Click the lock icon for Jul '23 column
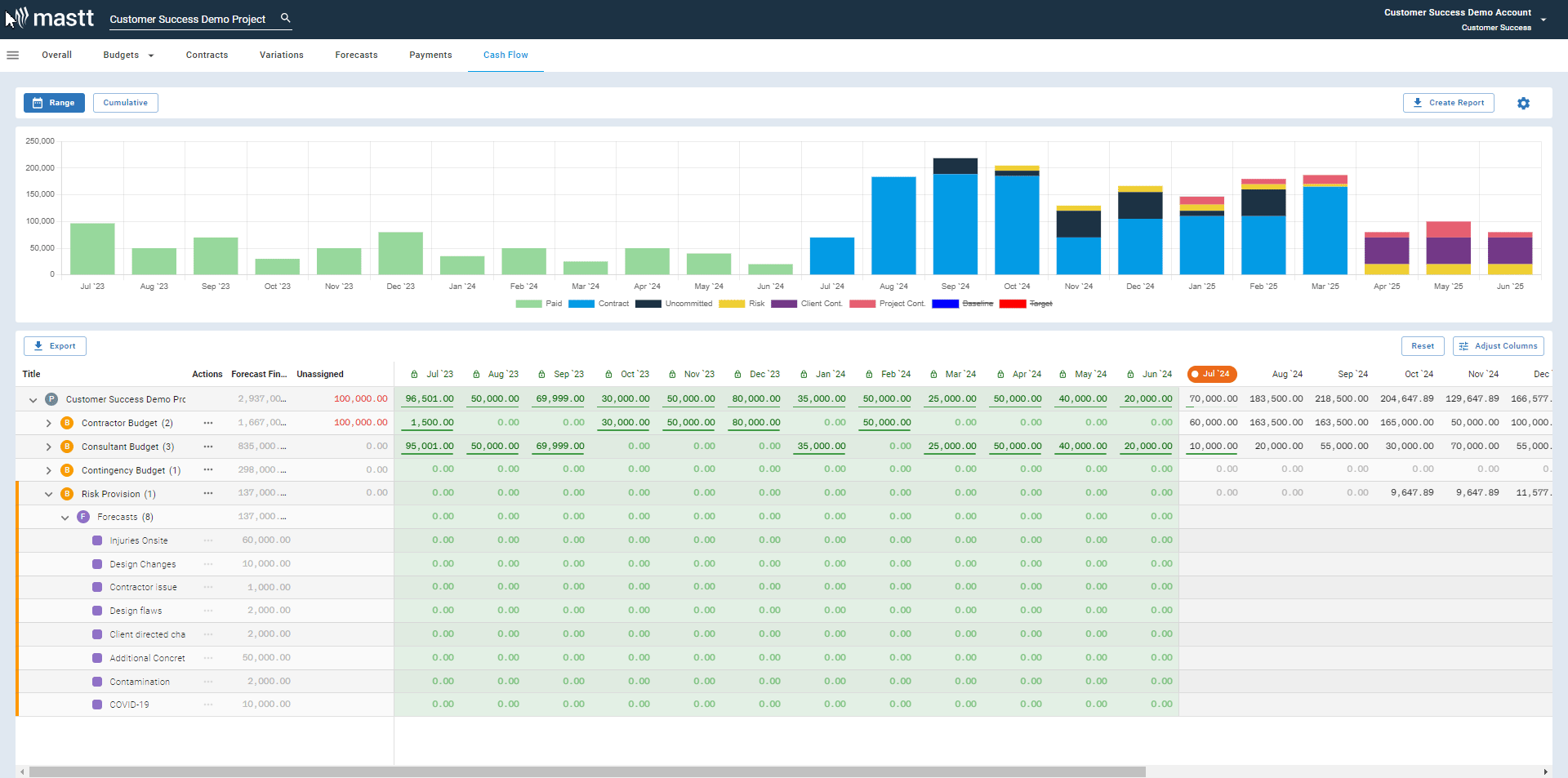Screen dimensions: 1568x778 pos(414,375)
